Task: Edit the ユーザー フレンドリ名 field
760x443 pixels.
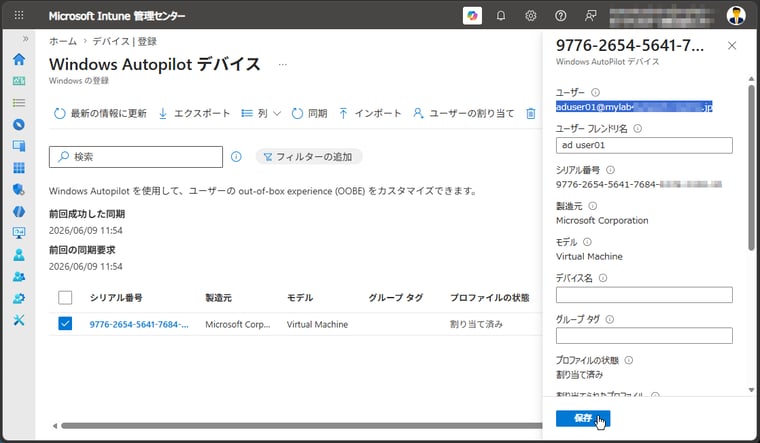Action: point(644,145)
